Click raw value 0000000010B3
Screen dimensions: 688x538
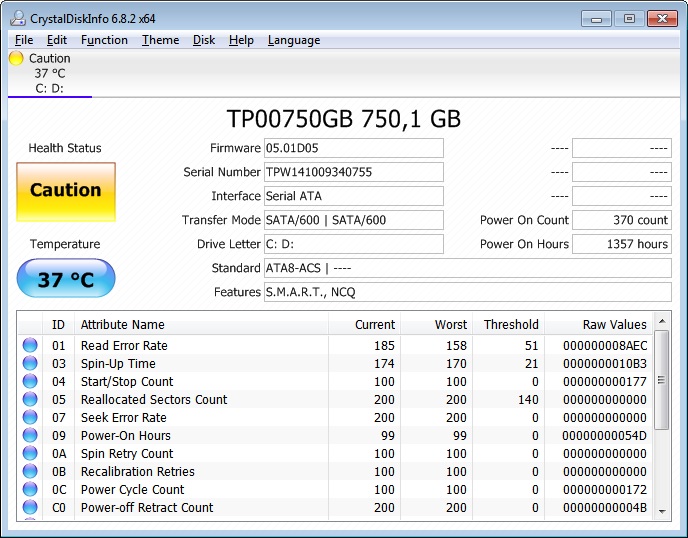pyautogui.click(x=605, y=363)
